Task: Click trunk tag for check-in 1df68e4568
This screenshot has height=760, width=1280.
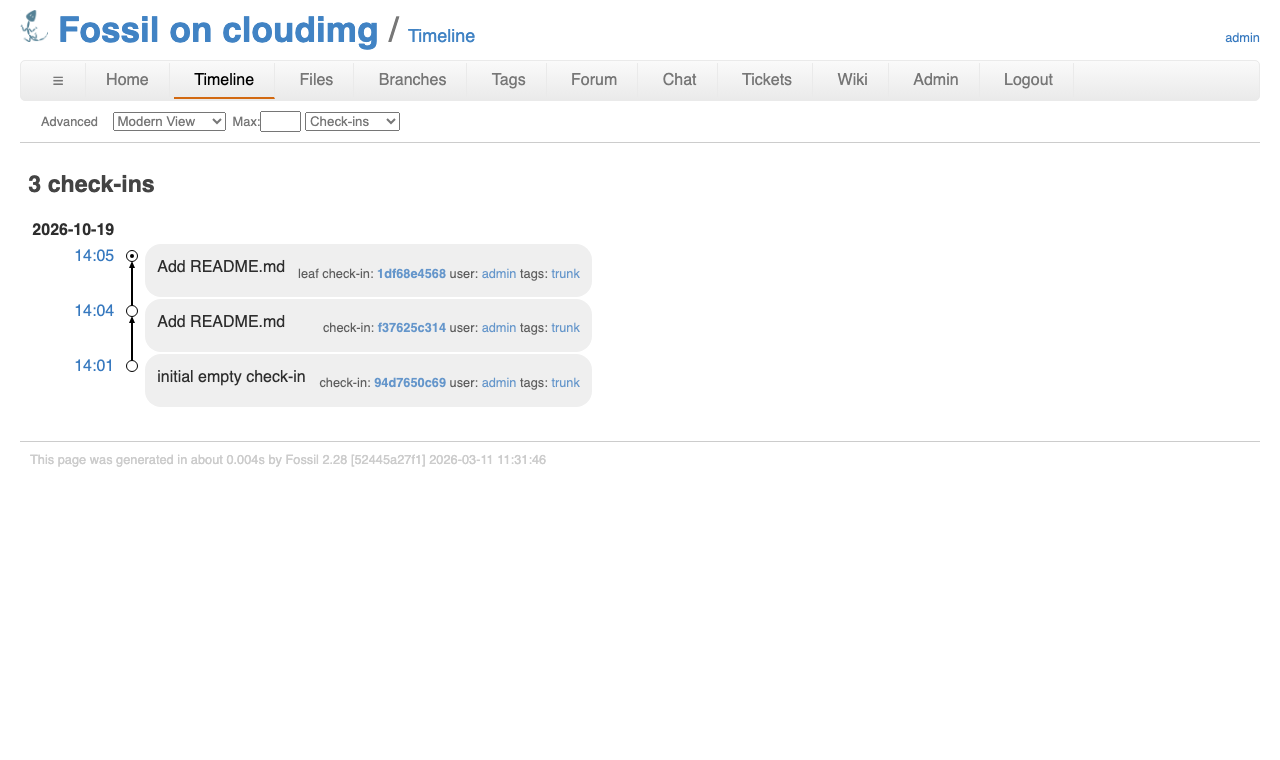Action: (565, 274)
